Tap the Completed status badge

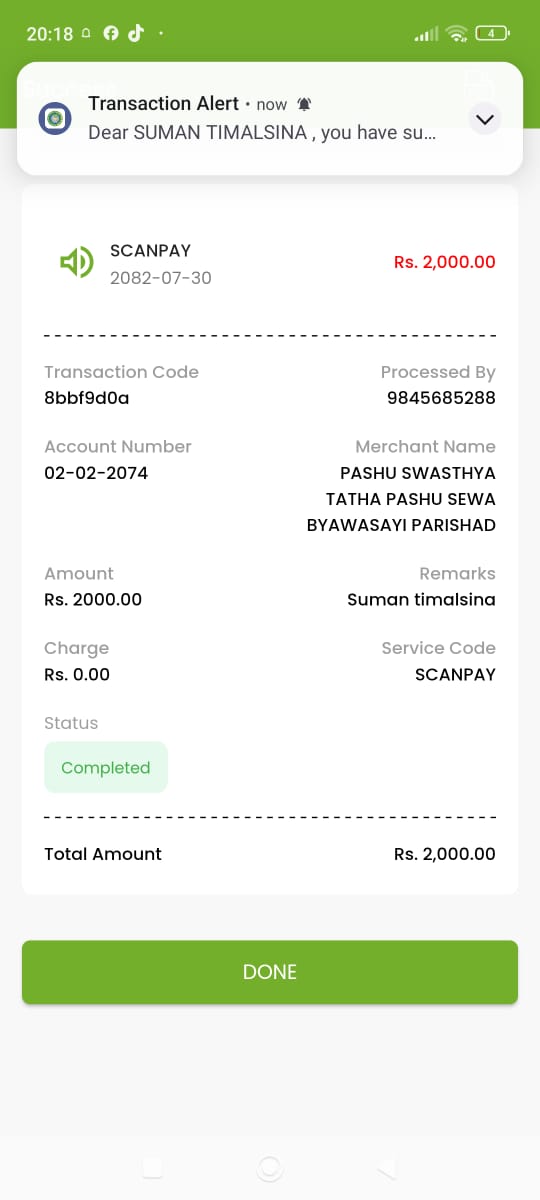click(106, 768)
